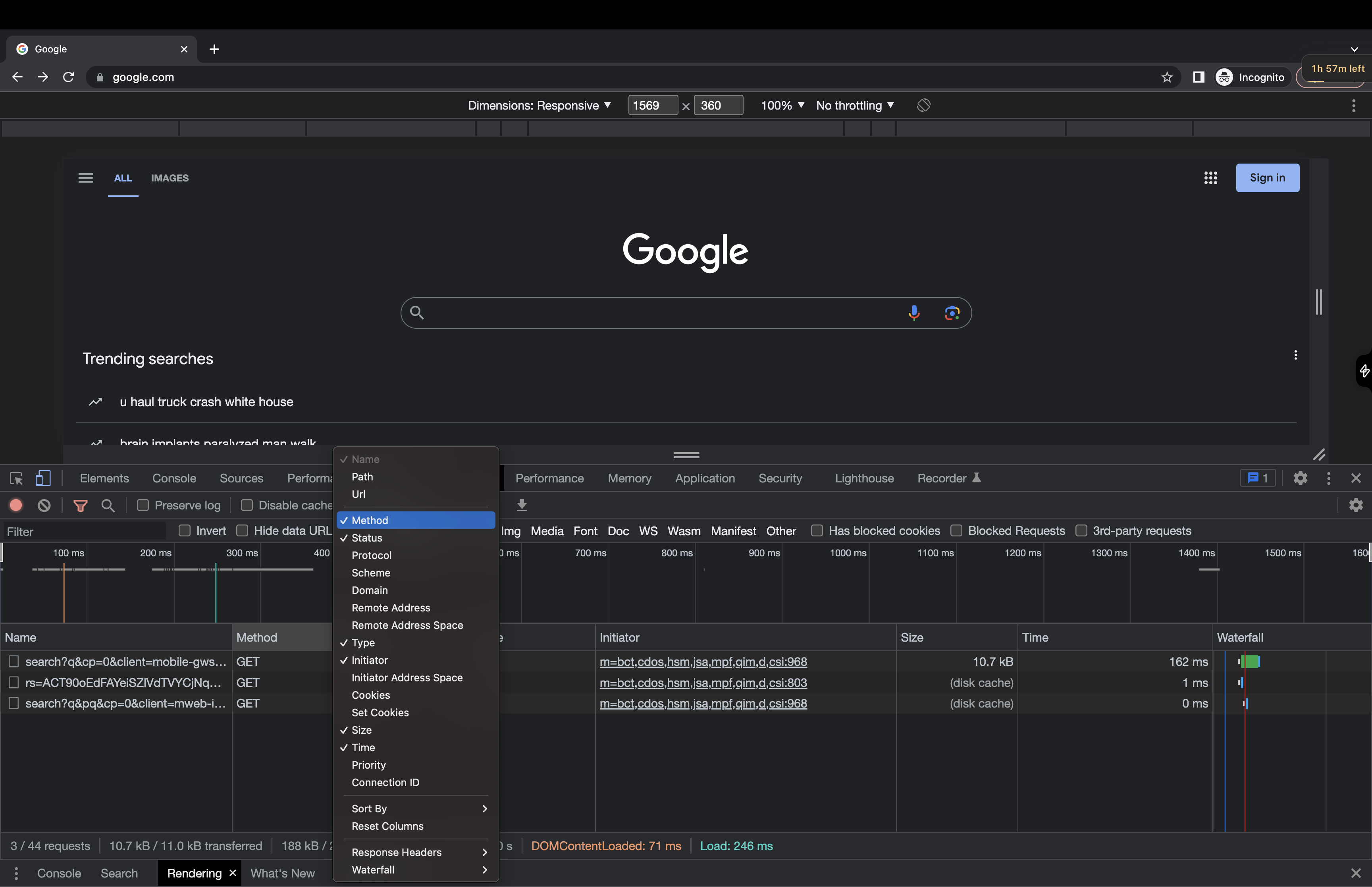The image size is (1372, 887).
Task: Check Blocked Requests checkbox
Action: click(956, 531)
